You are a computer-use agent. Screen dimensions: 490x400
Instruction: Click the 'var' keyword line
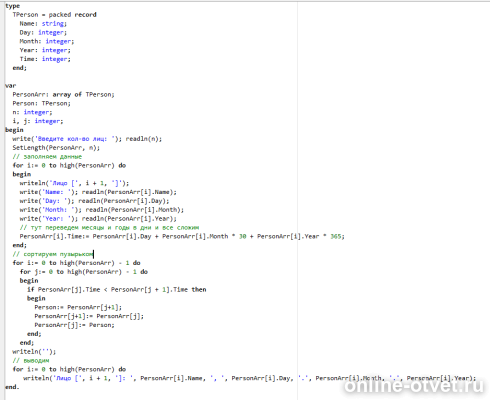tap(10, 86)
